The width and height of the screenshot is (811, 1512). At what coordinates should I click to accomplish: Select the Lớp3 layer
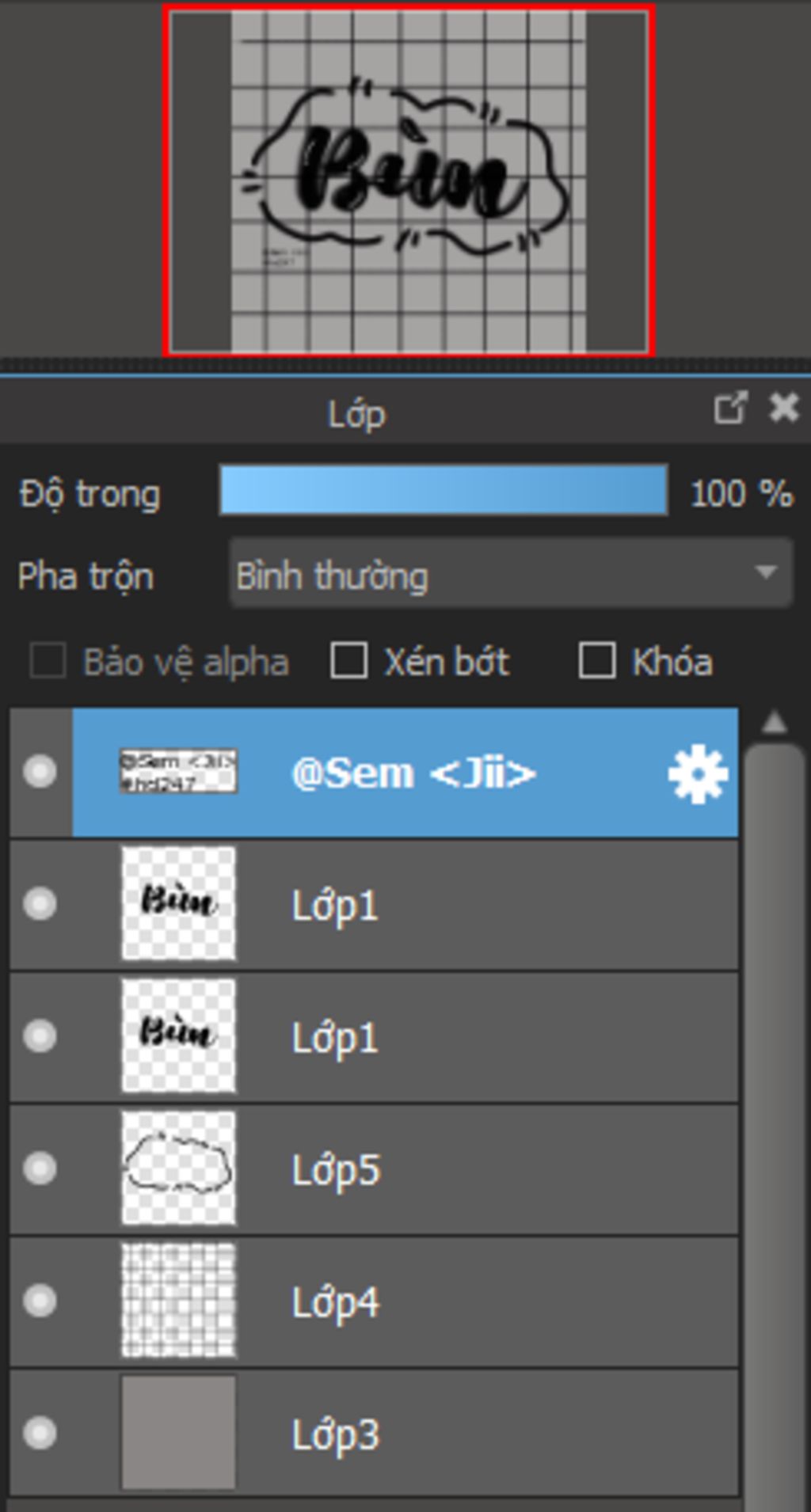tap(475, 1434)
